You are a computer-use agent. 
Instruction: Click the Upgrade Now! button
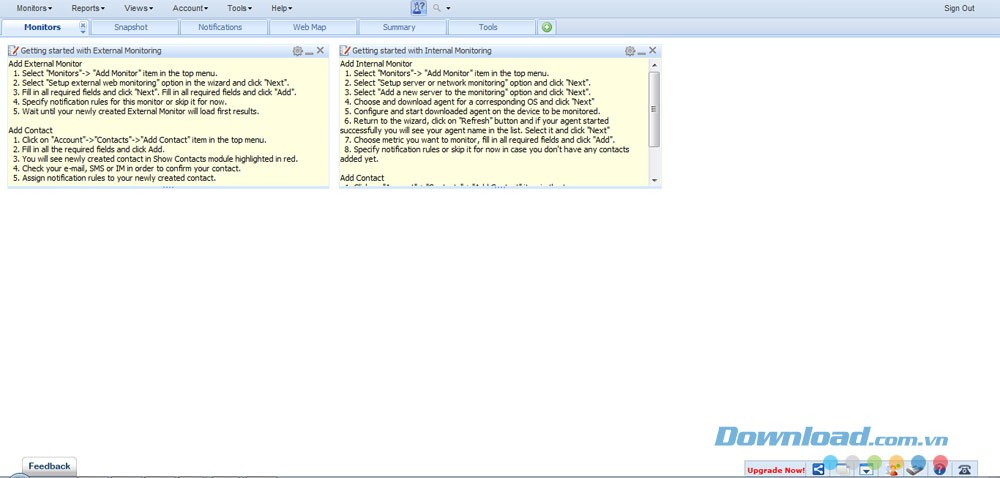(776, 469)
